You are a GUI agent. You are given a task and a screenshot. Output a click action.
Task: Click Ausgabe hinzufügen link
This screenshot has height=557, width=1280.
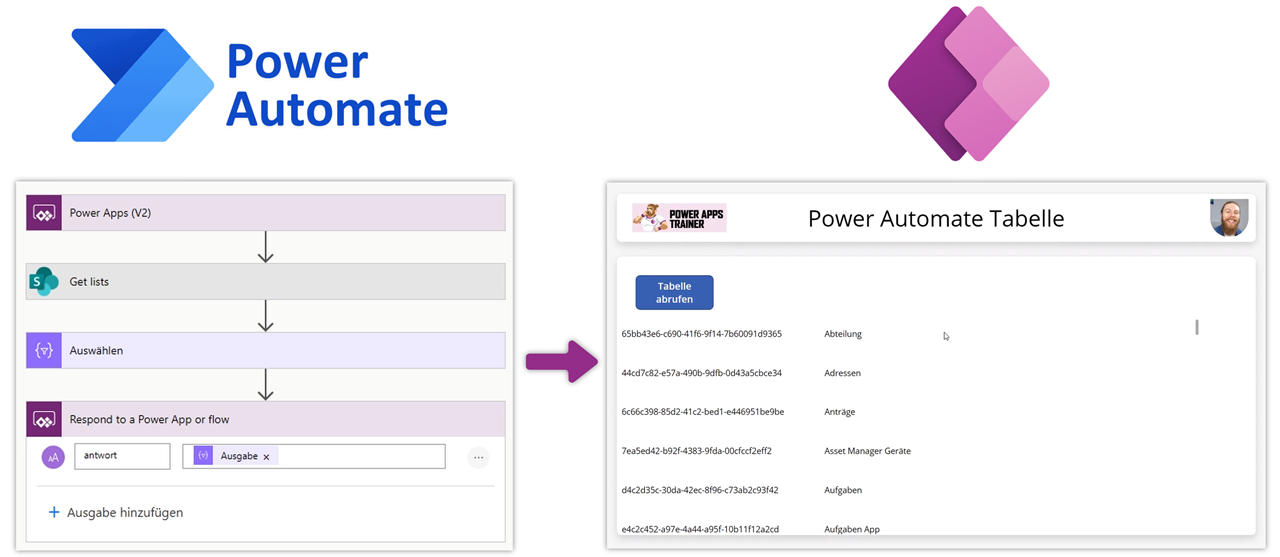tap(125, 512)
